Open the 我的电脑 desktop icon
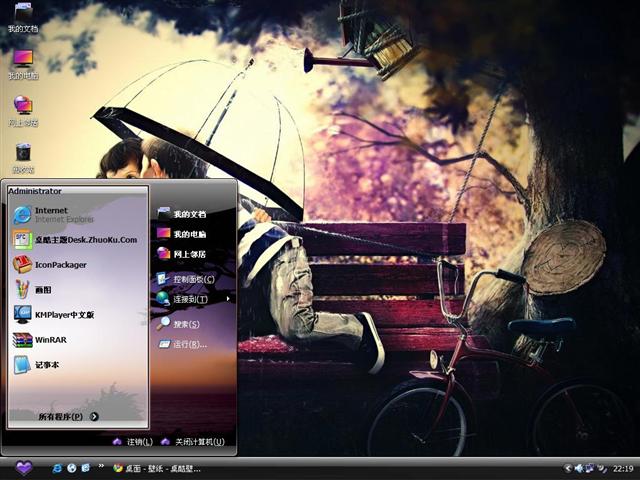 [x=23, y=64]
